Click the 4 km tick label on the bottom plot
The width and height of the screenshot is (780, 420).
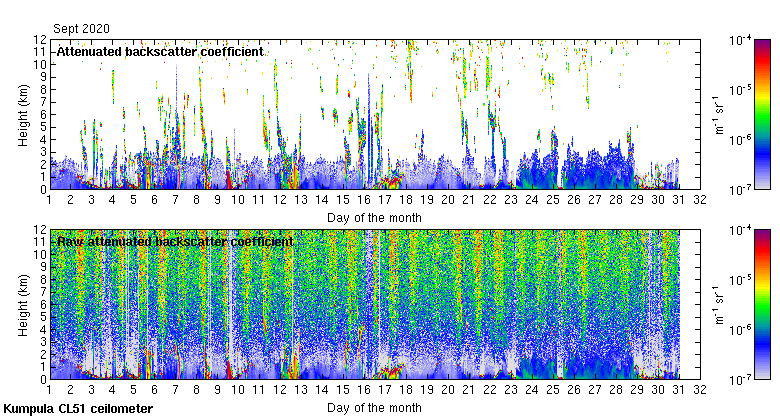(x=43, y=329)
